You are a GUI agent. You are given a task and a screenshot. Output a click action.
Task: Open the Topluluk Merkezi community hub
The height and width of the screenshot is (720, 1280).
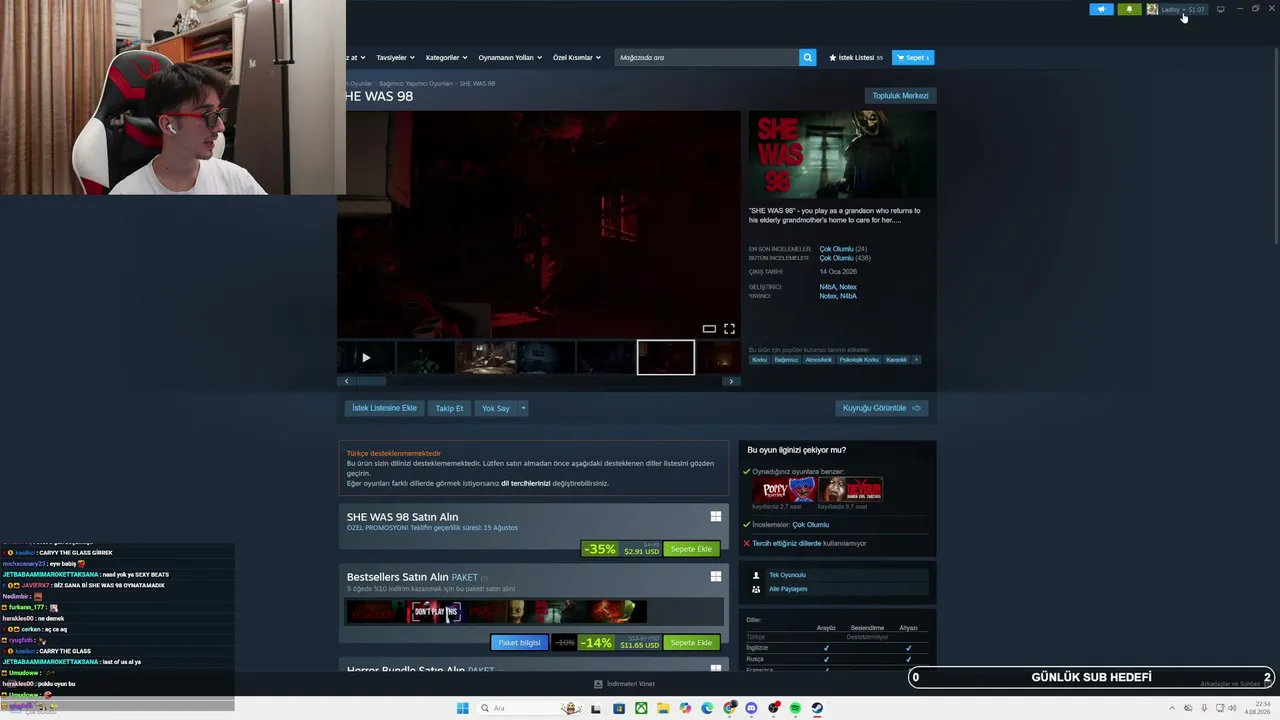[x=900, y=96]
